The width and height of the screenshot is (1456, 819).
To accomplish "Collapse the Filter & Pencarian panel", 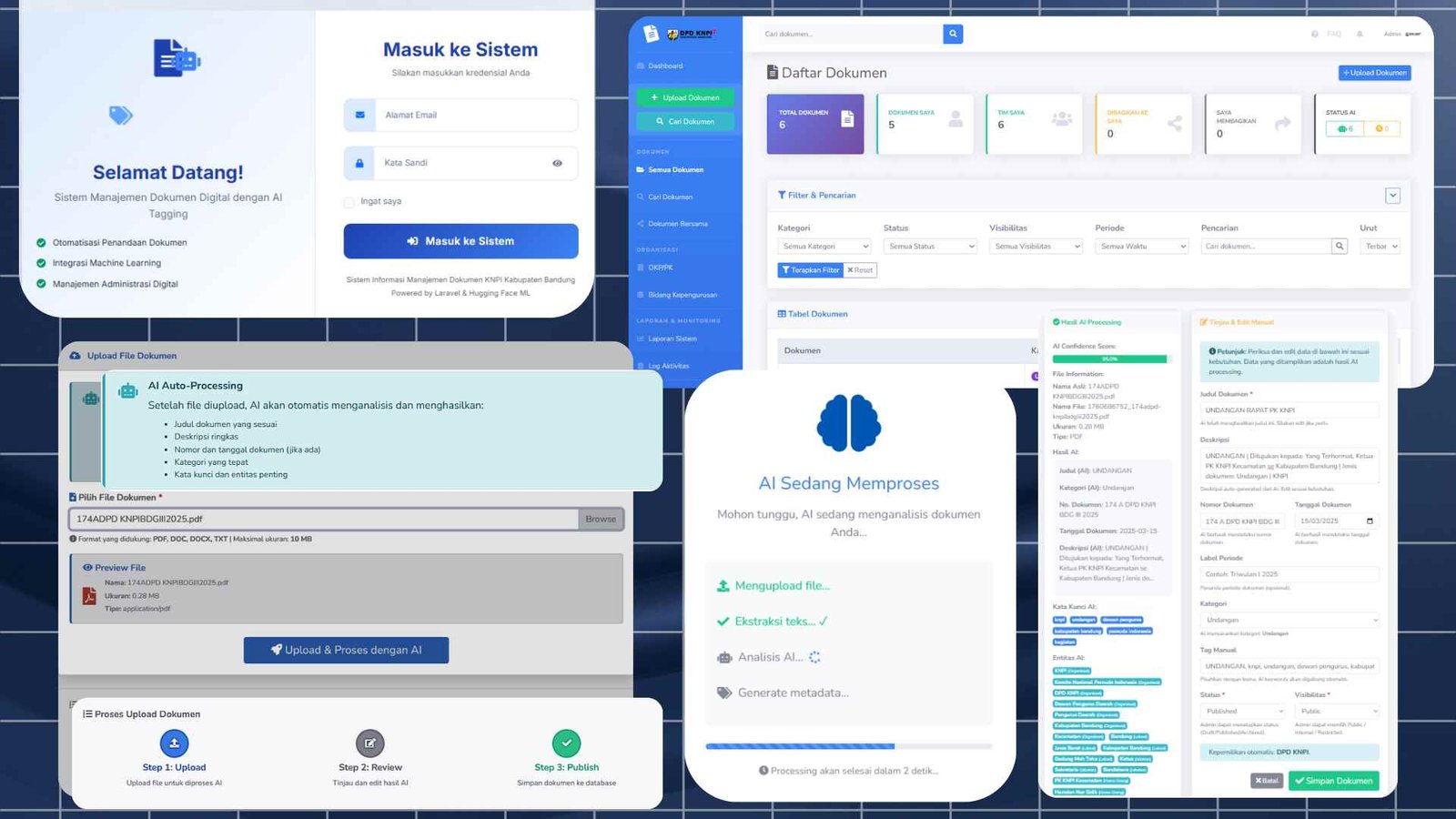I will coord(1392,196).
